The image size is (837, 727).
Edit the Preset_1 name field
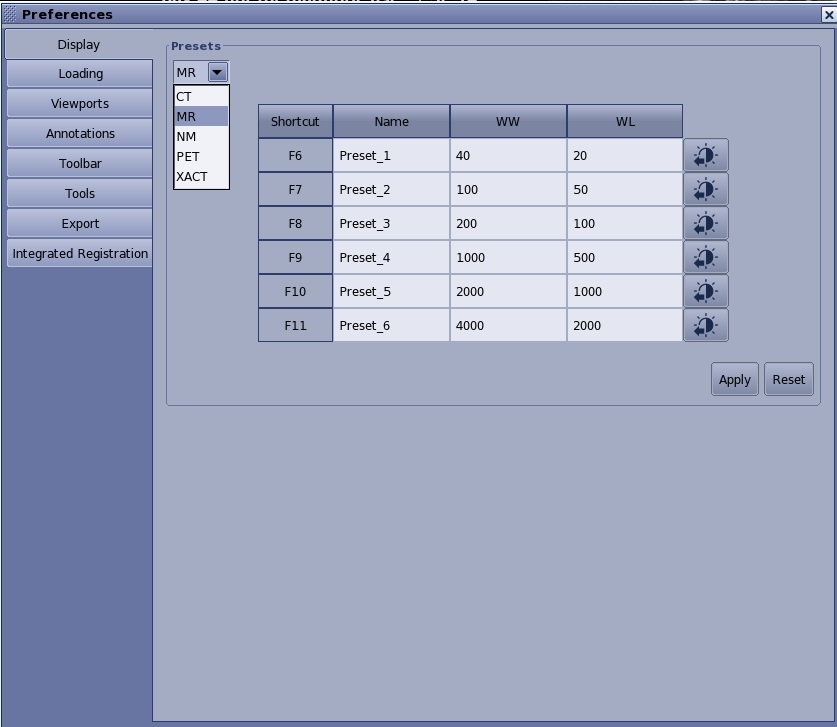point(391,156)
